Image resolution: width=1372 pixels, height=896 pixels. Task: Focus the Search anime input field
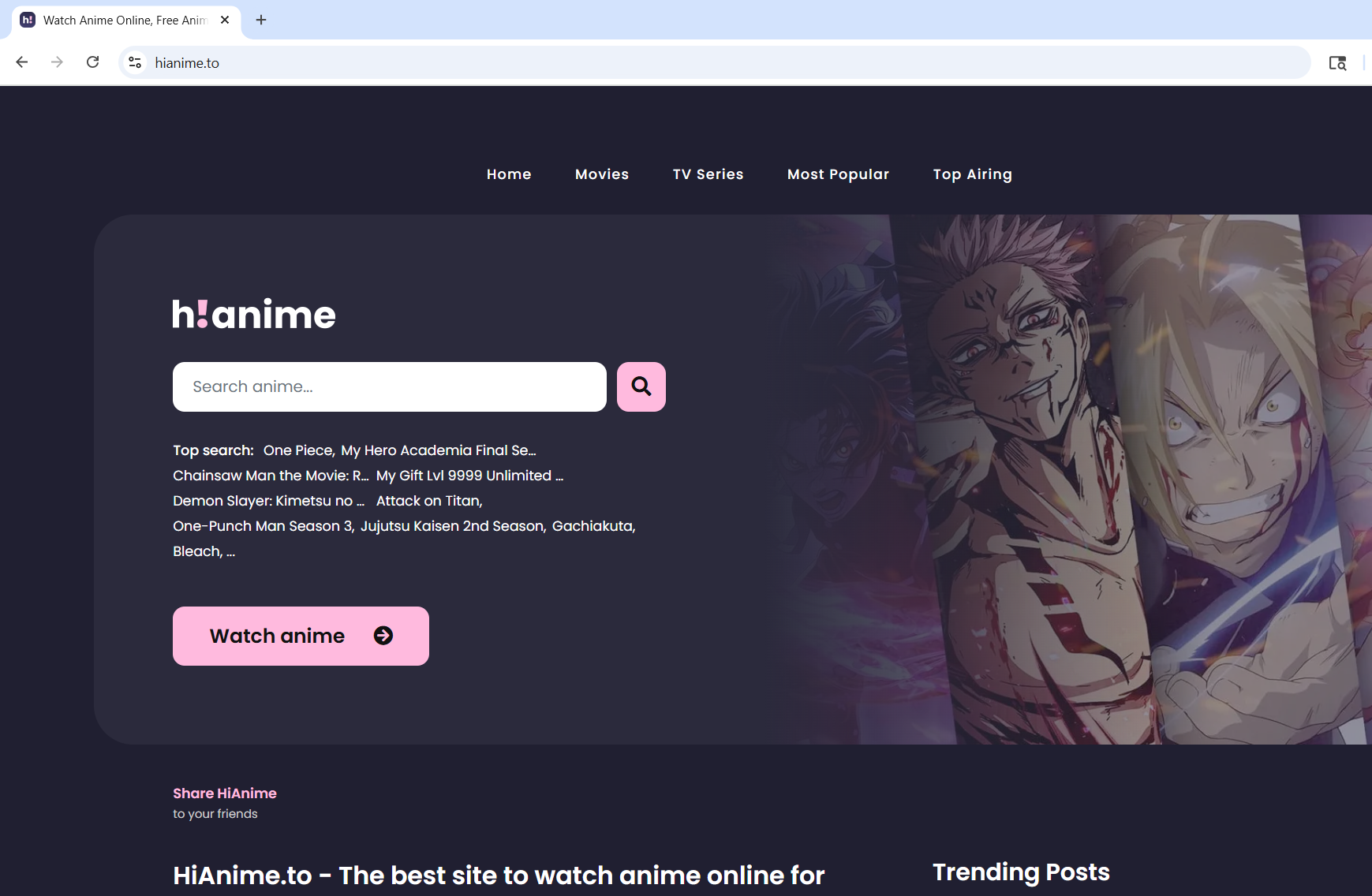tap(390, 386)
